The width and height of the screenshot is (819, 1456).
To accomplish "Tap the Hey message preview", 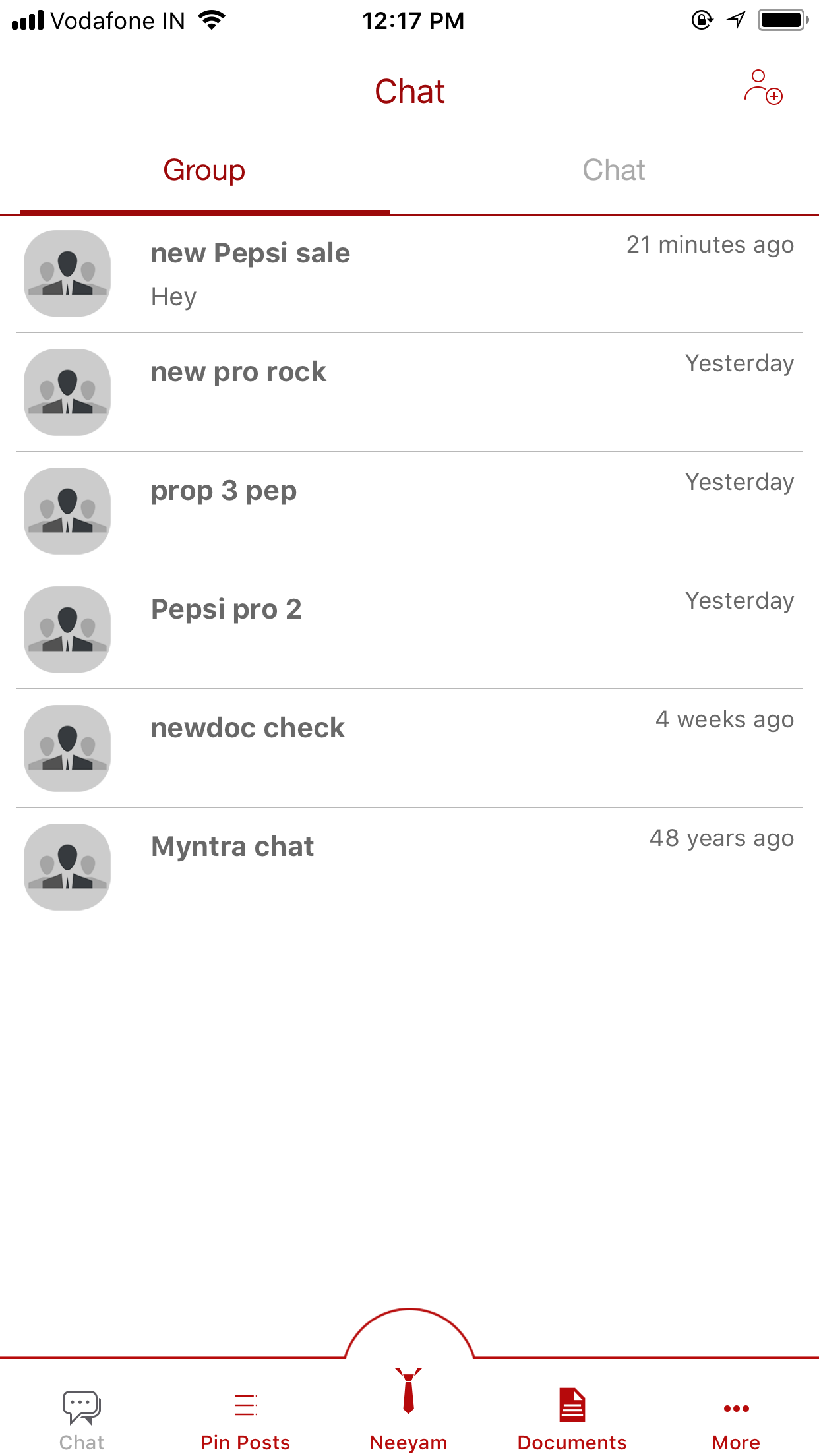I will point(173,297).
